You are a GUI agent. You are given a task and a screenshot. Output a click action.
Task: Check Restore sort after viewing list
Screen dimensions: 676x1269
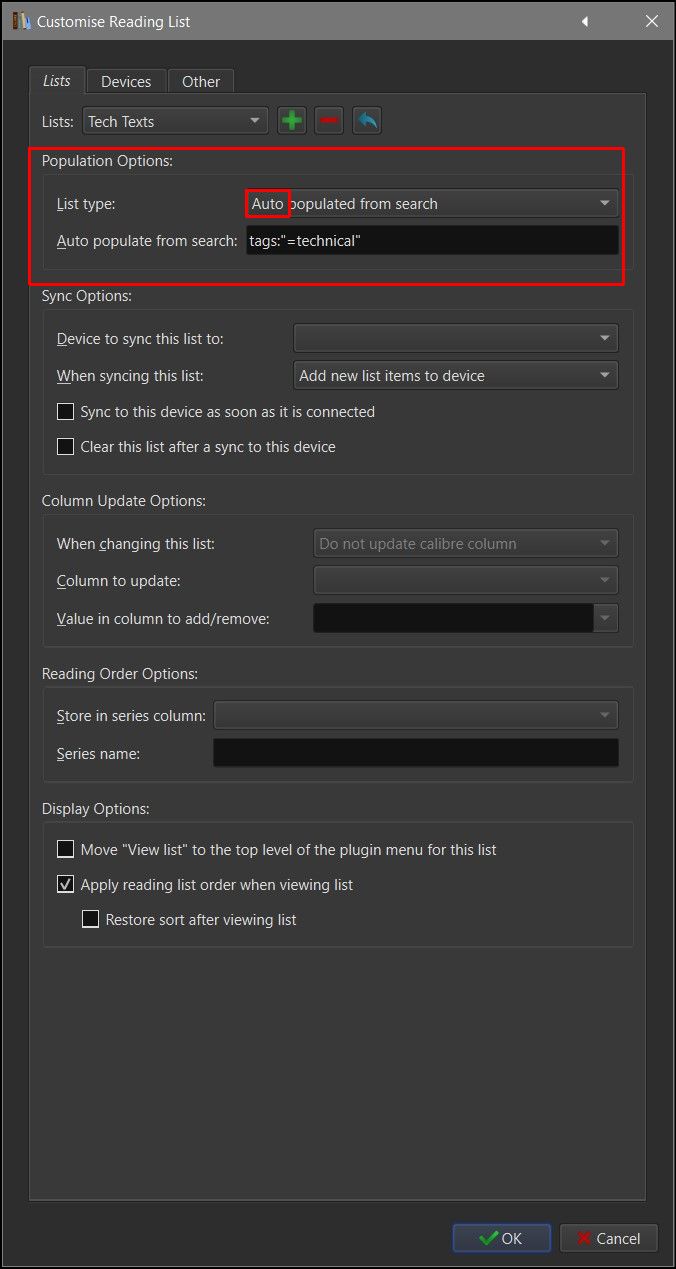click(x=91, y=919)
